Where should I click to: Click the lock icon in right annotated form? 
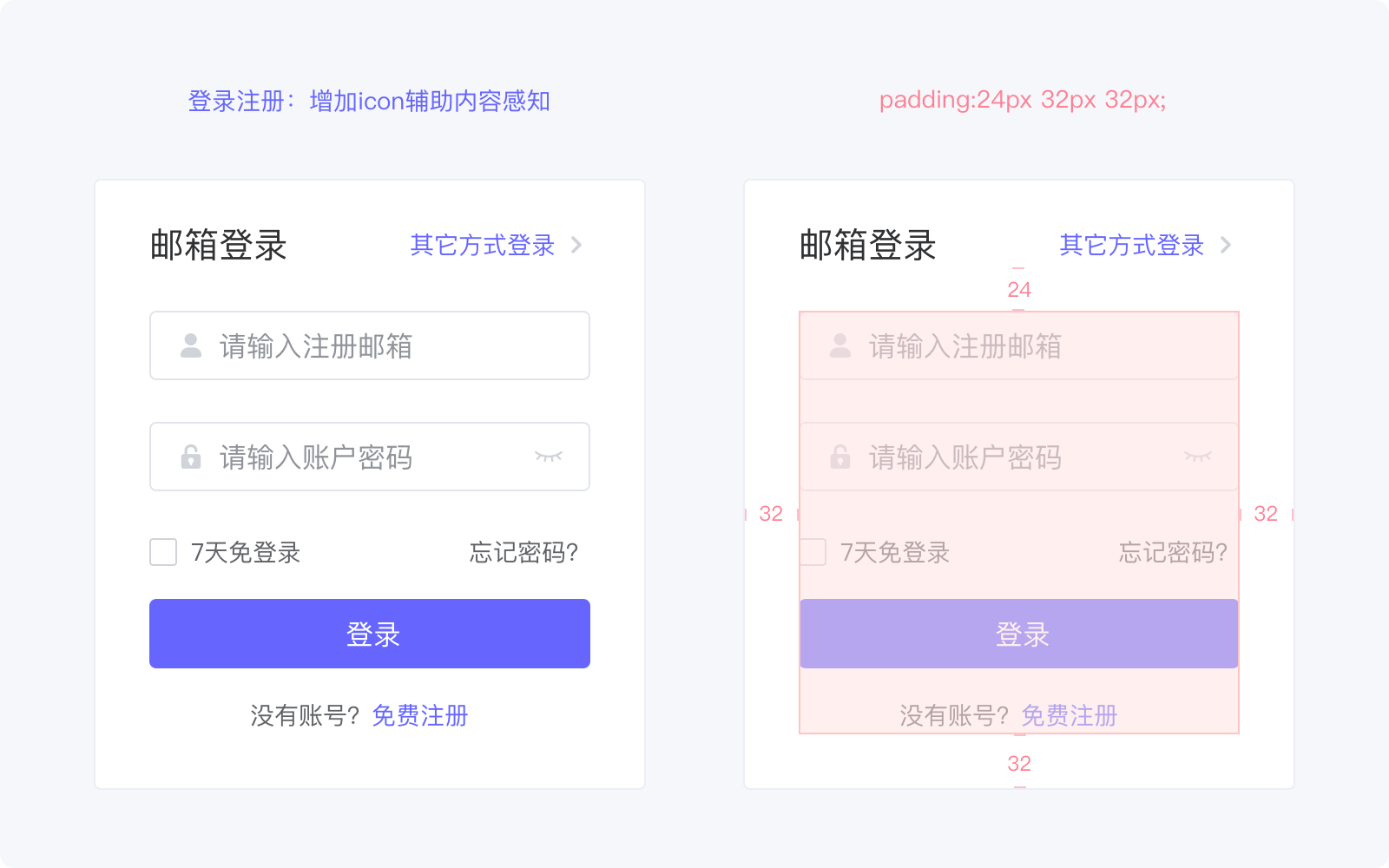click(x=840, y=457)
